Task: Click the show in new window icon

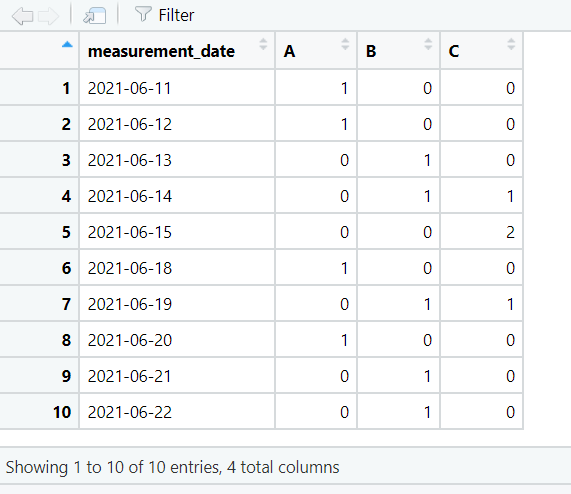Action: pos(95,16)
